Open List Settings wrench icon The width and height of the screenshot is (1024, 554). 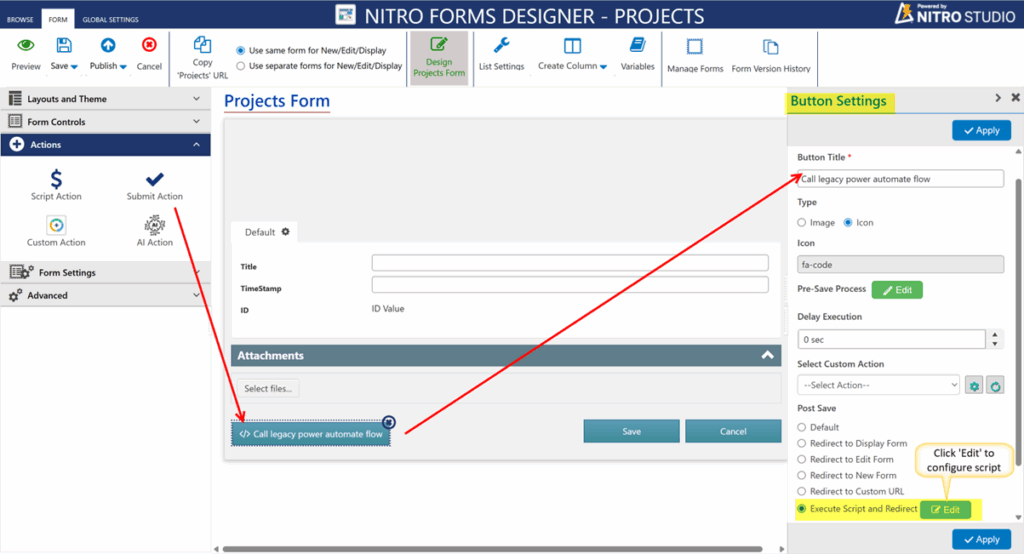pyautogui.click(x=502, y=47)
